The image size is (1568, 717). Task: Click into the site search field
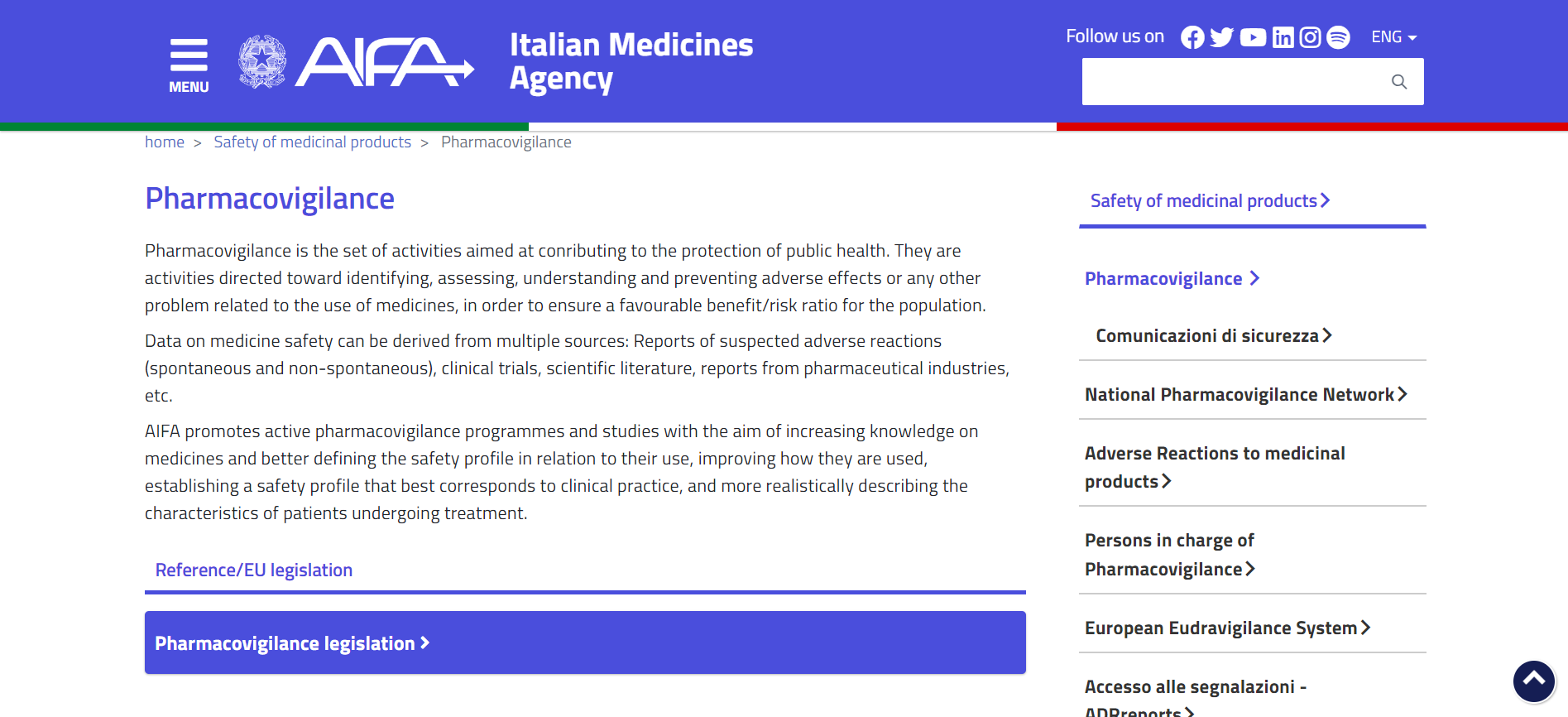click(1233, 81)
